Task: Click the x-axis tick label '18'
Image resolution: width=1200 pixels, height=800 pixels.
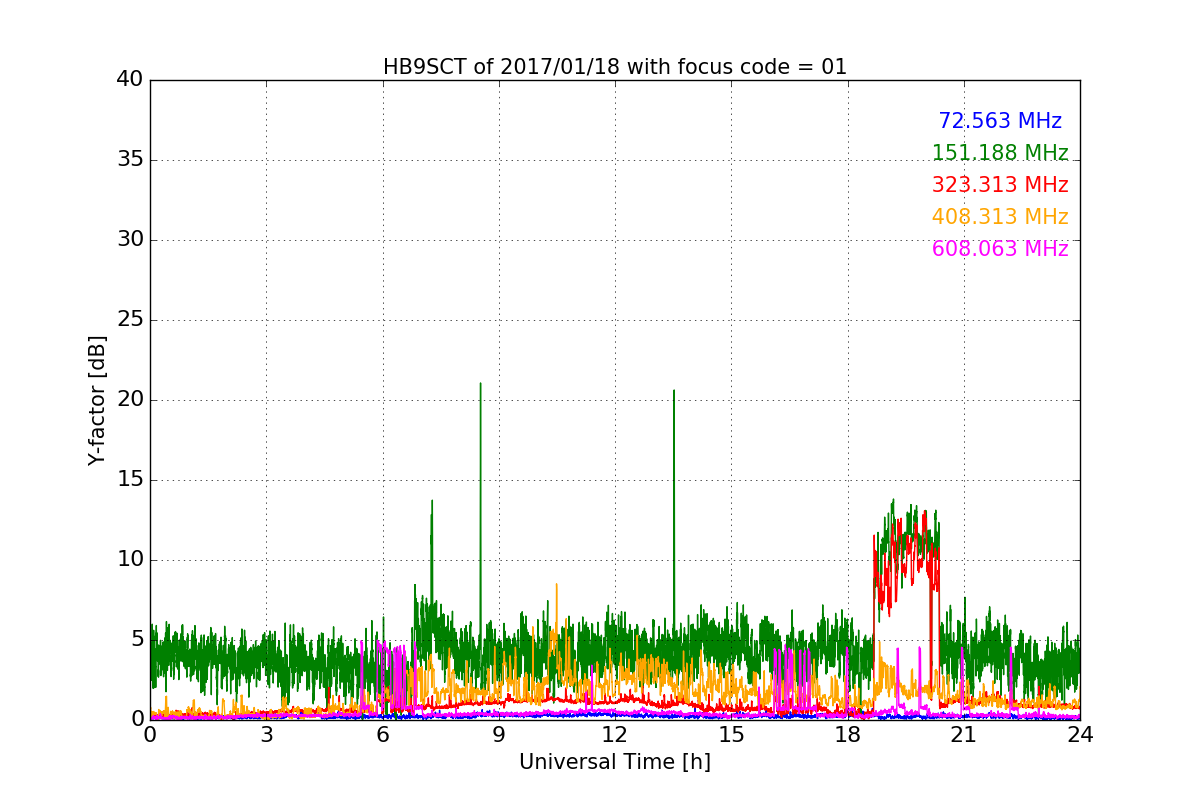Action: [848, 734]
